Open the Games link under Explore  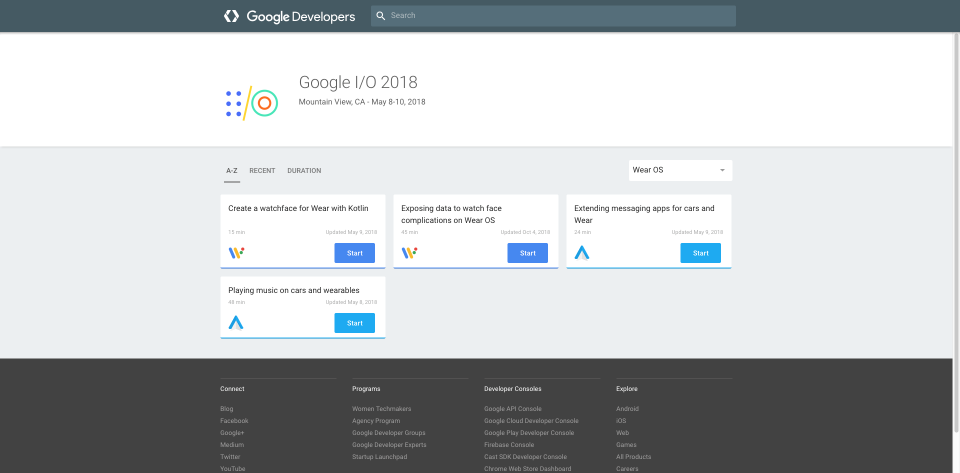626,445
